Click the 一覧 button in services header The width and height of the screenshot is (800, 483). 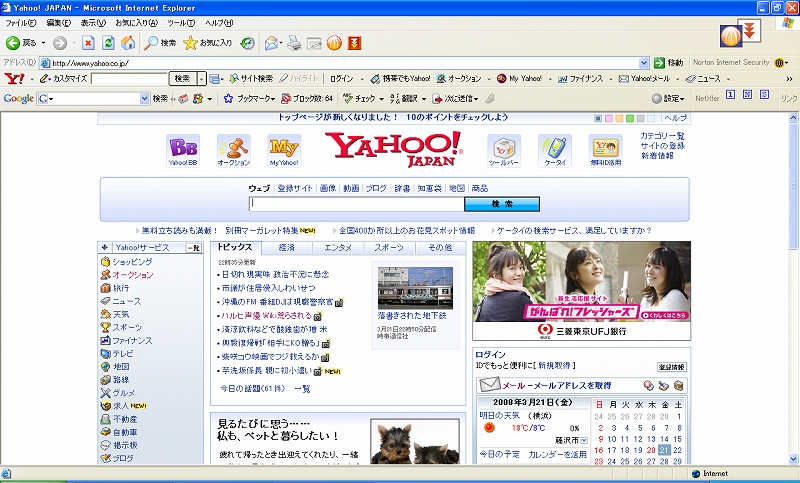(x=193, y=248)
